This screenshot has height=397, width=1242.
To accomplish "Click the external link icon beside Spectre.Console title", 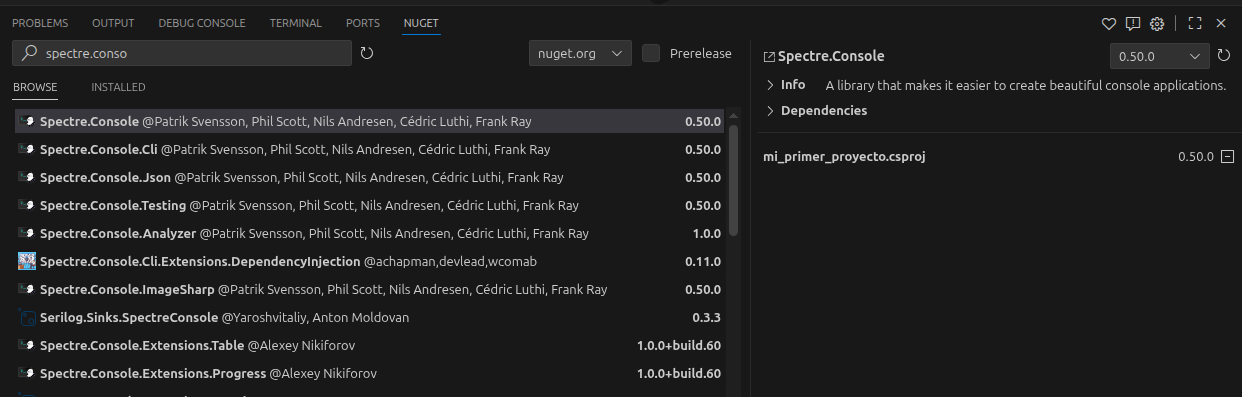I will (769, 57).
